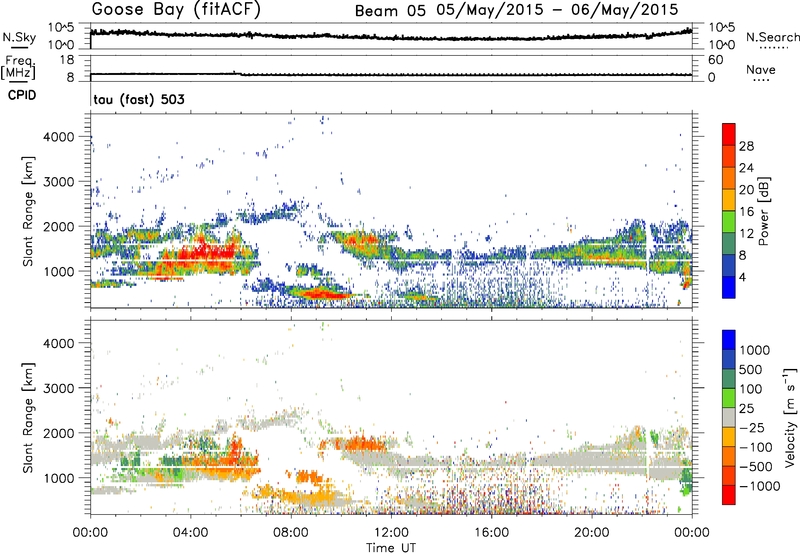Click the orange velocity patch near 11:00 in the velocity panel
Viewport: 800px width, 554px height.
click(x=361, y=444)
